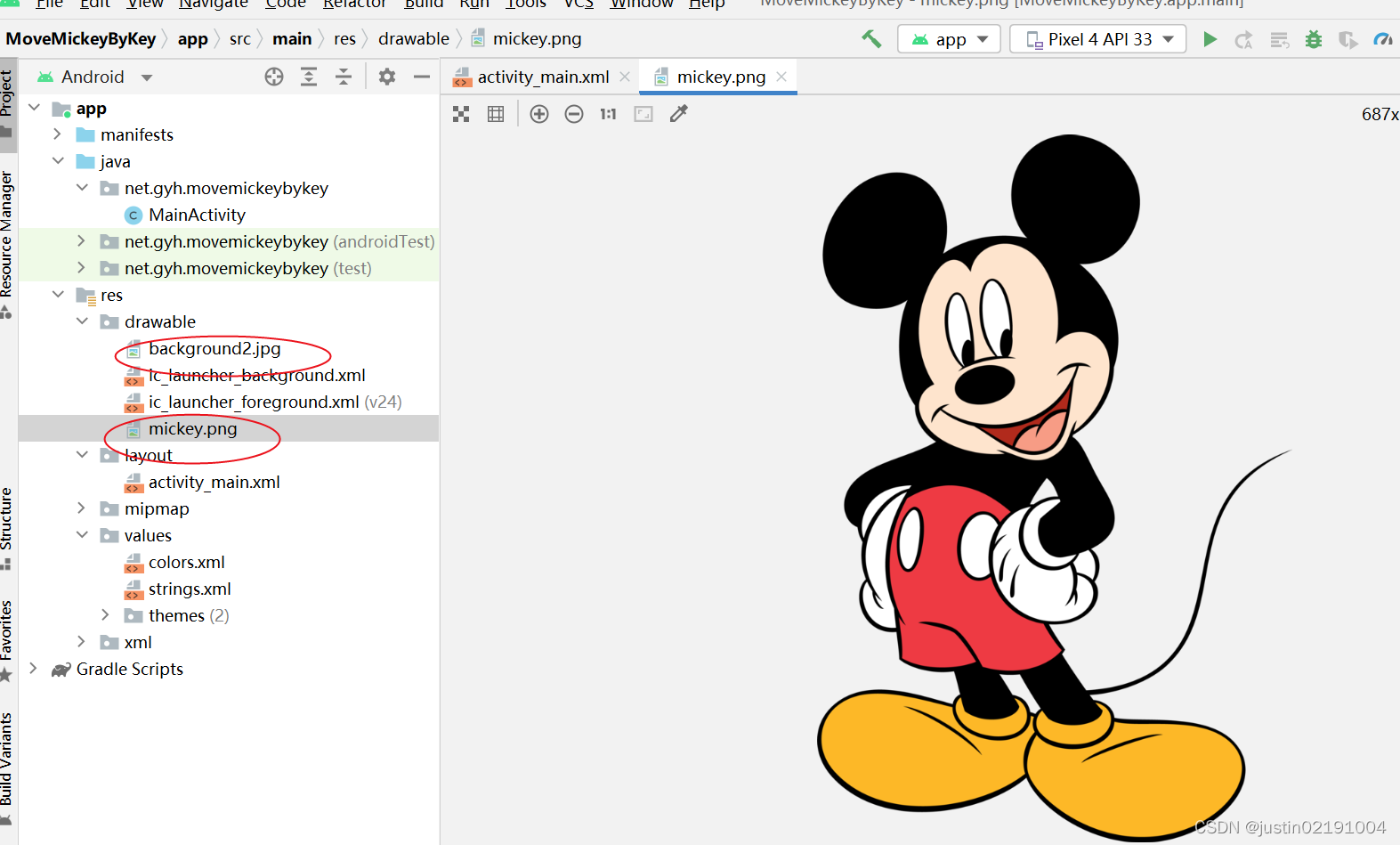This screenshot has width=1400, height=845.
Task: Select ic_launcher_foreground.xml (v24) file
Action: (275, 402)
